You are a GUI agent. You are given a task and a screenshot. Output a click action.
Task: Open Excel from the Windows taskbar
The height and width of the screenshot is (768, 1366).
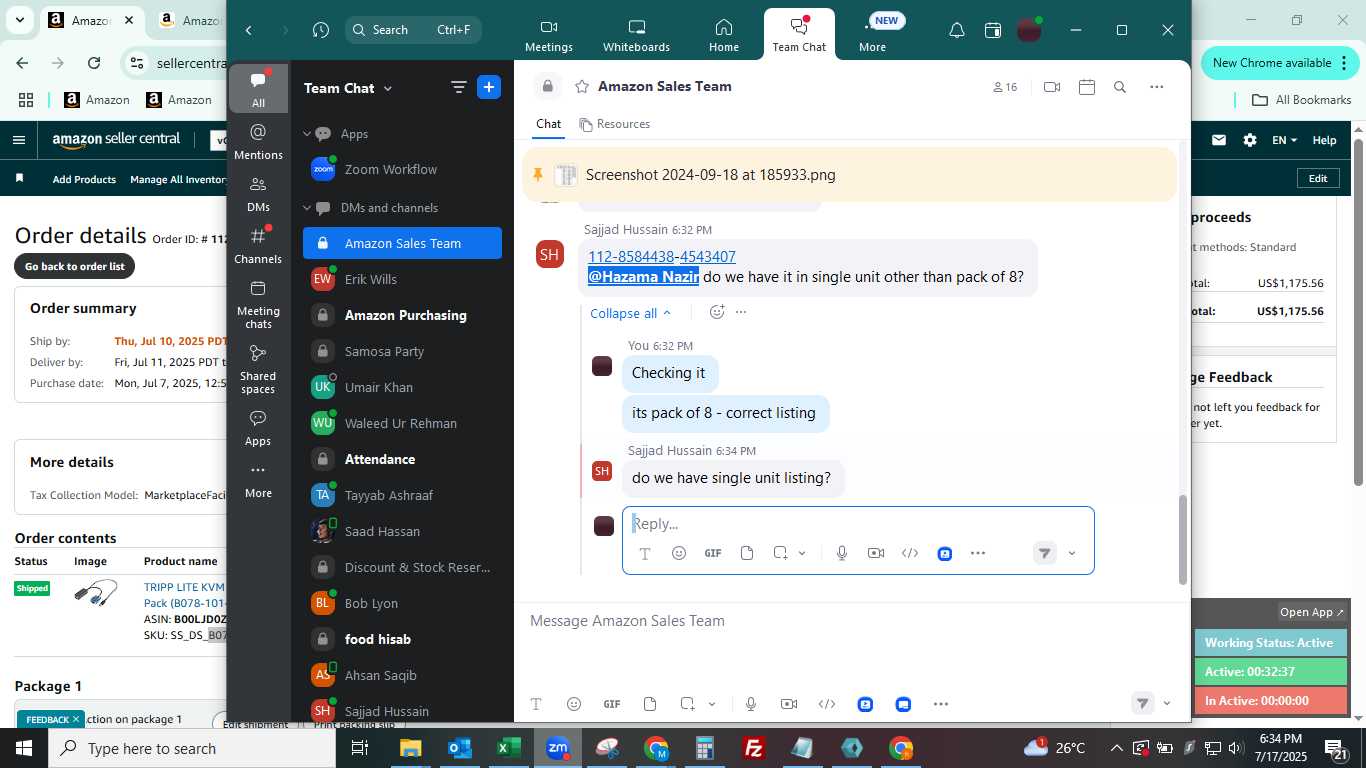point(509,748)
